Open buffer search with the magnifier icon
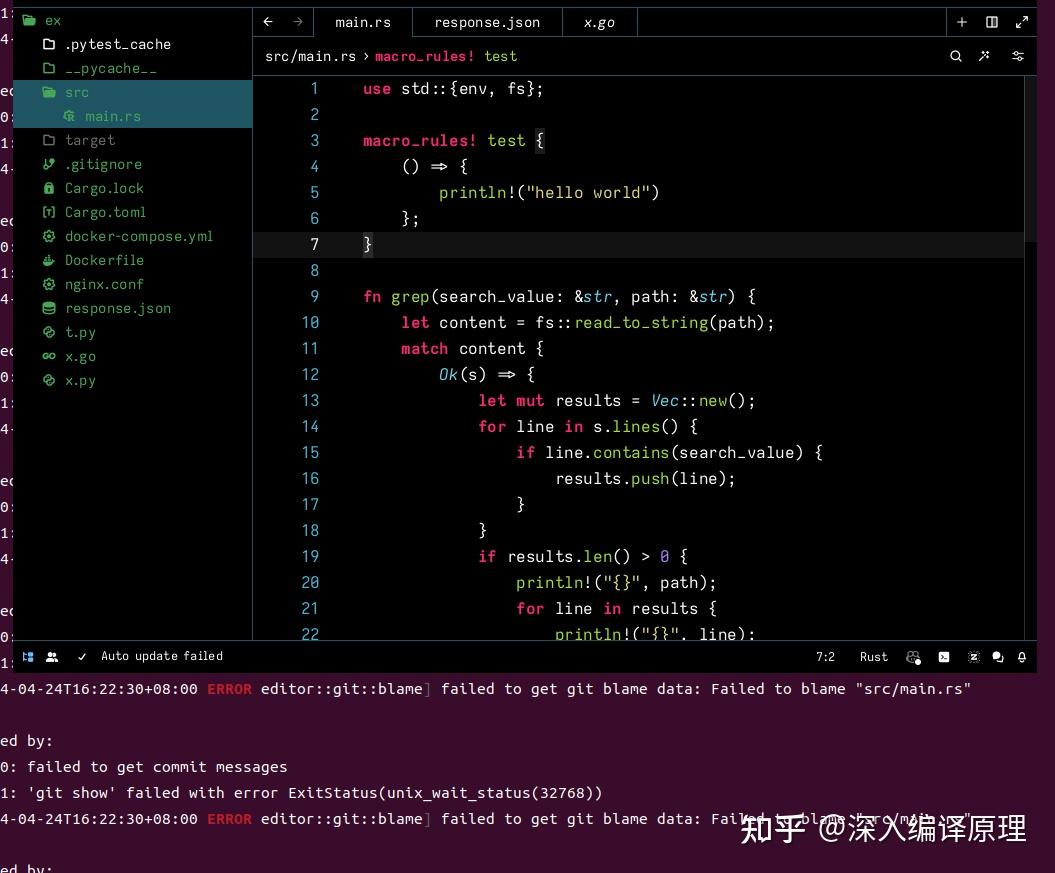This screenshot has height=873, width=1055. pos(956,56)
